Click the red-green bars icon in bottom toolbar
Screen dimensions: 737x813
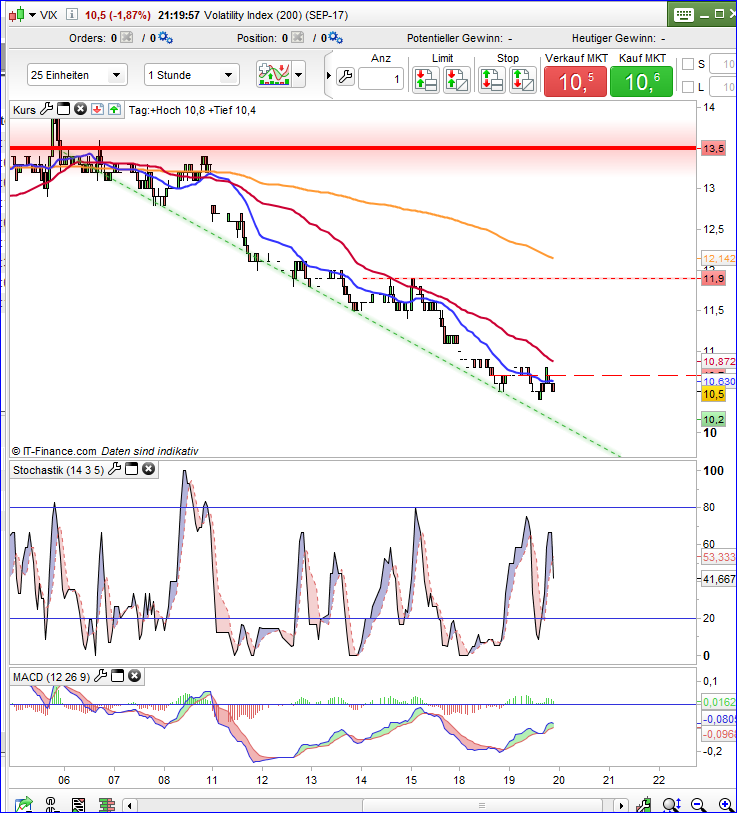(107, 805)
